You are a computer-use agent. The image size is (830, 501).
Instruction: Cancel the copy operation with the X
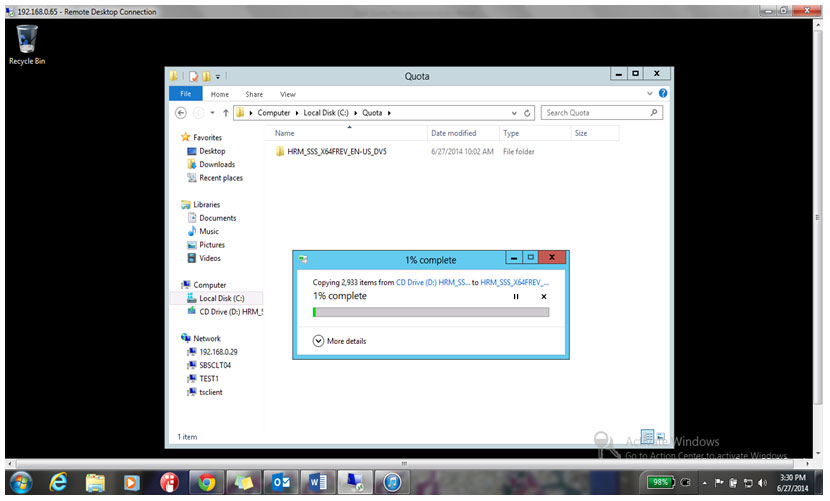pos(544,297)
